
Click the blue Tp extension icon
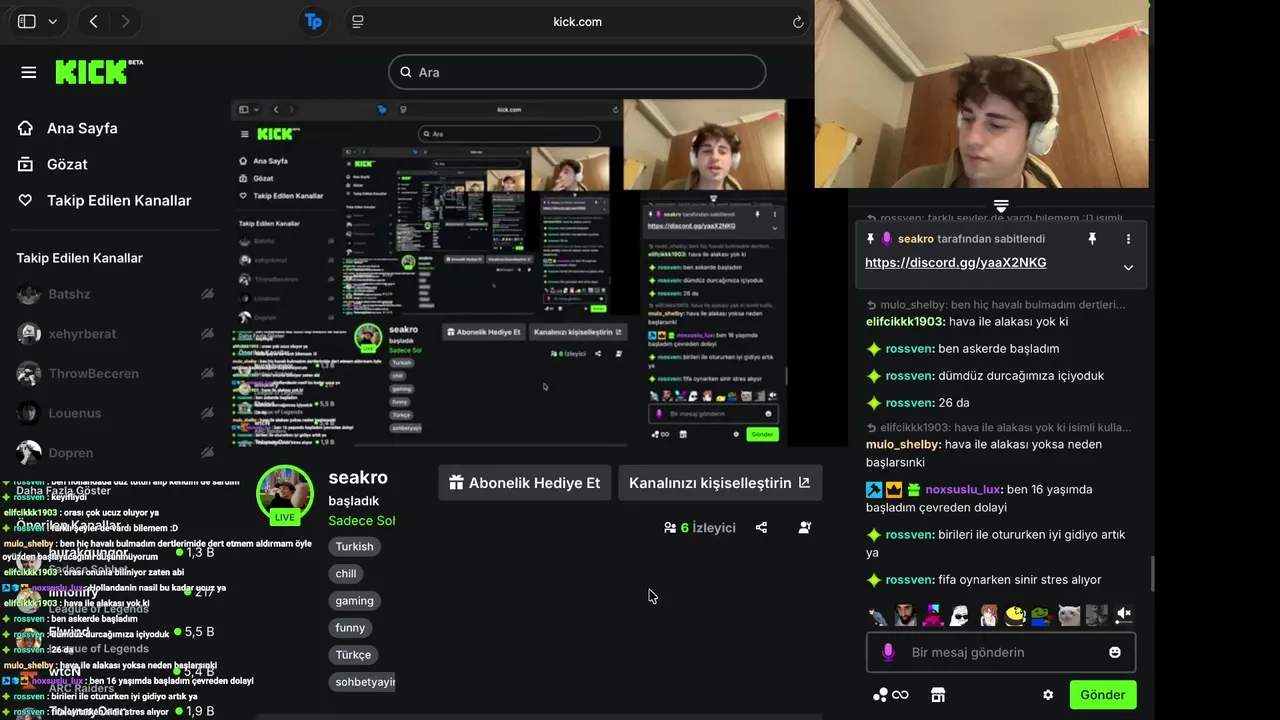click(x=314, y=21)
